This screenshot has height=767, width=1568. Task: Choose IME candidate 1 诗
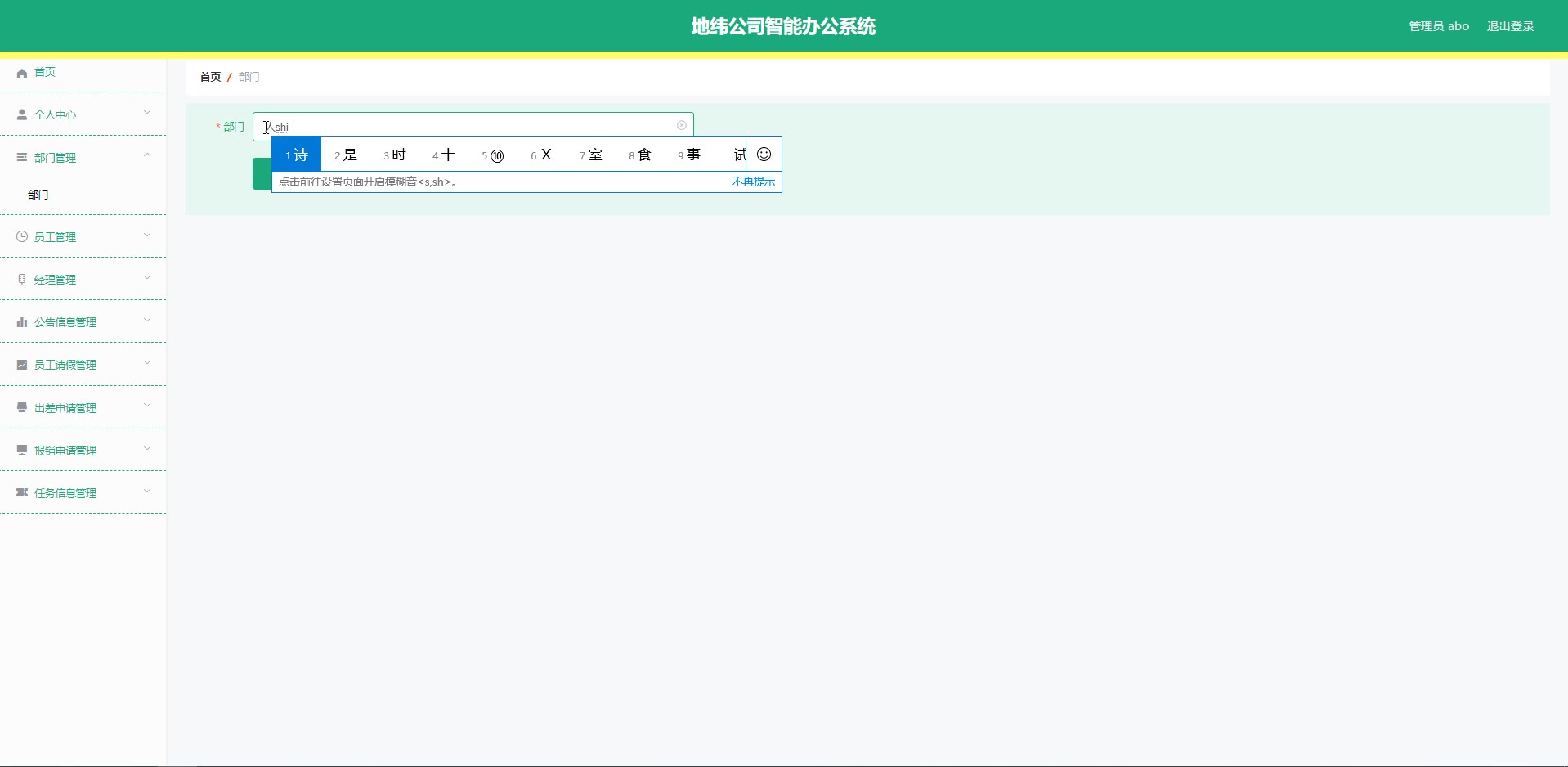[297, 155]
